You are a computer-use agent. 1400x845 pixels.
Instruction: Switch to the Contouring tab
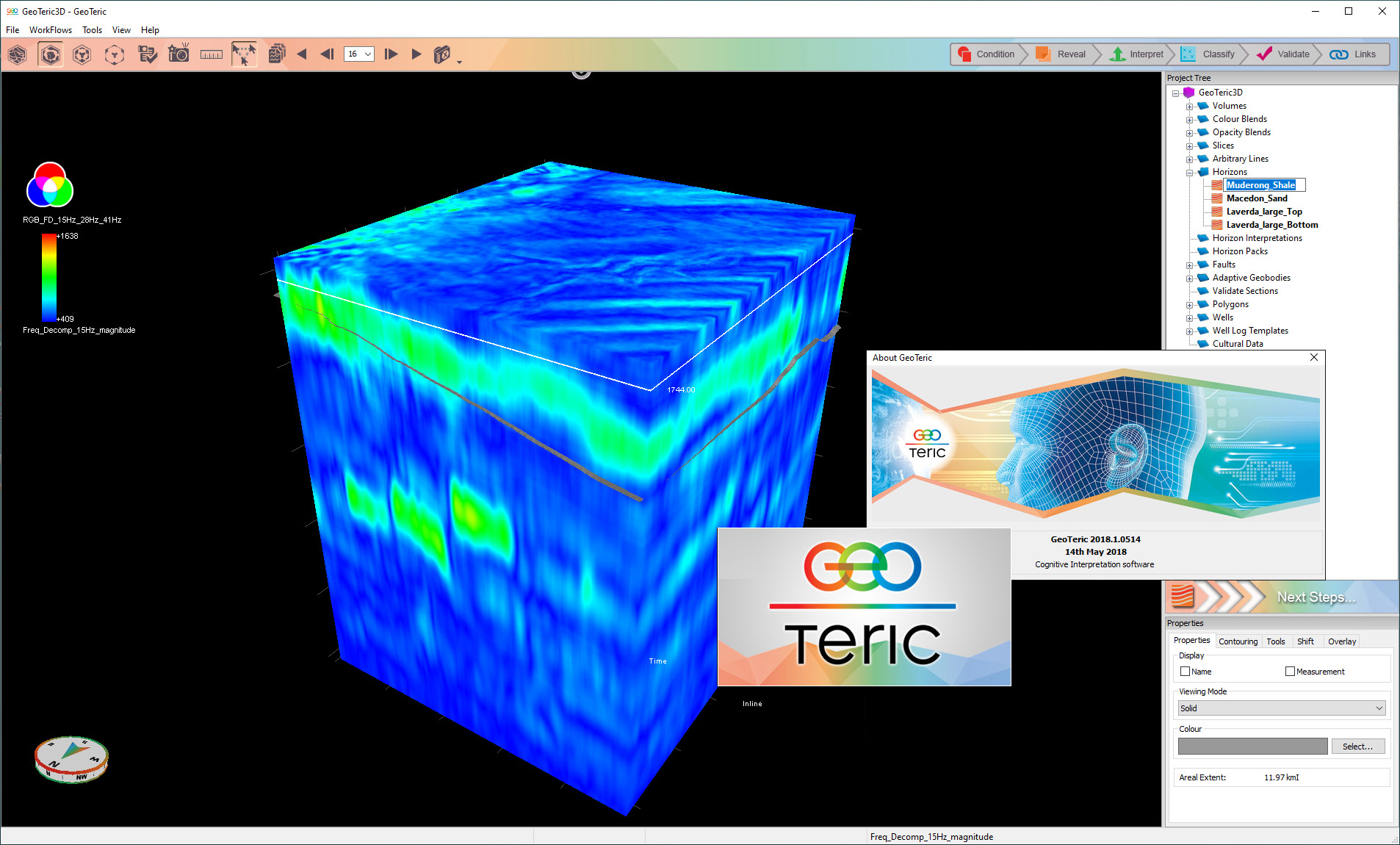coord(1238,641)
